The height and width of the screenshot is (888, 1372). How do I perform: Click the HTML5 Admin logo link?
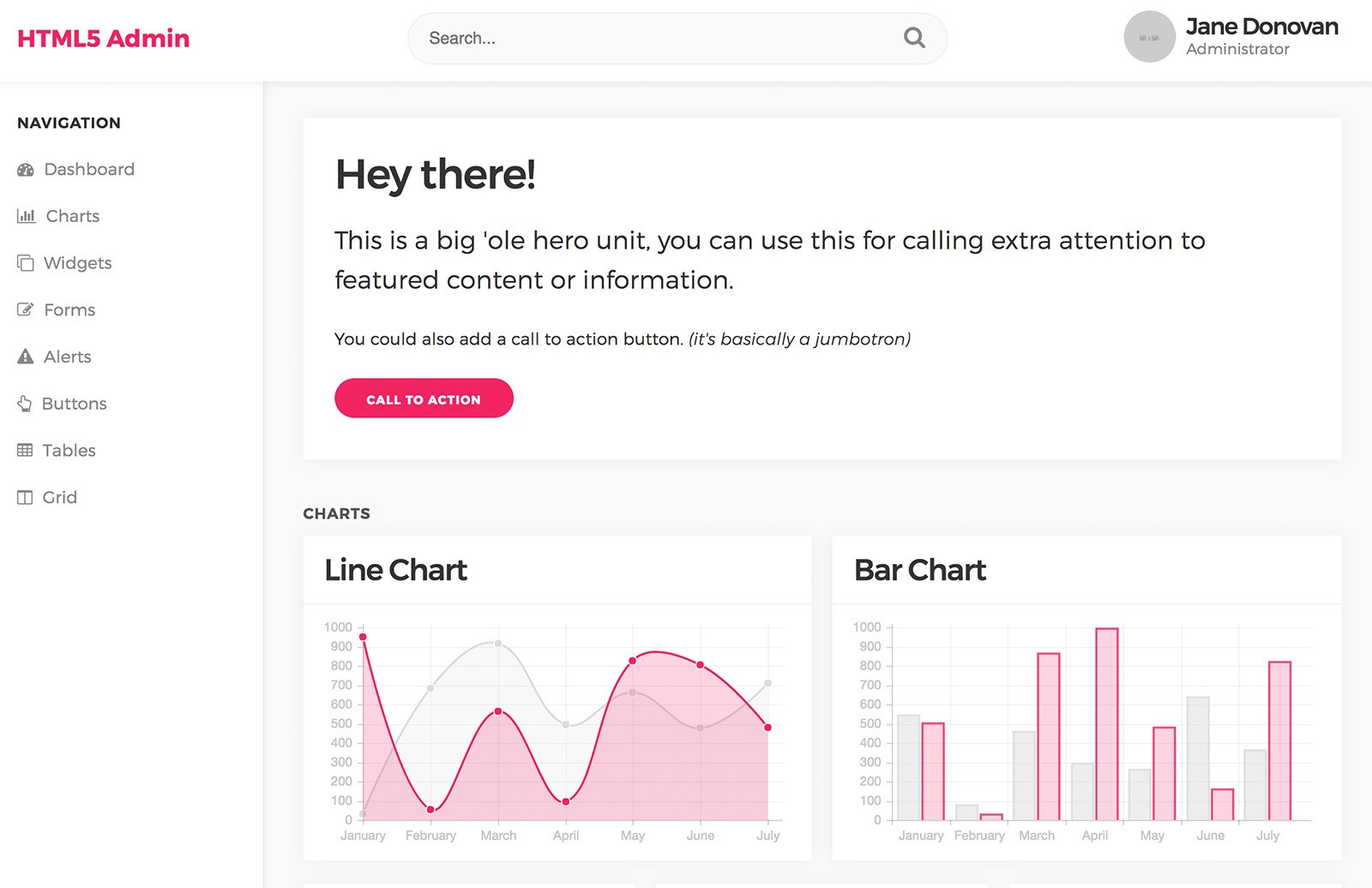(x=104, y=39)
